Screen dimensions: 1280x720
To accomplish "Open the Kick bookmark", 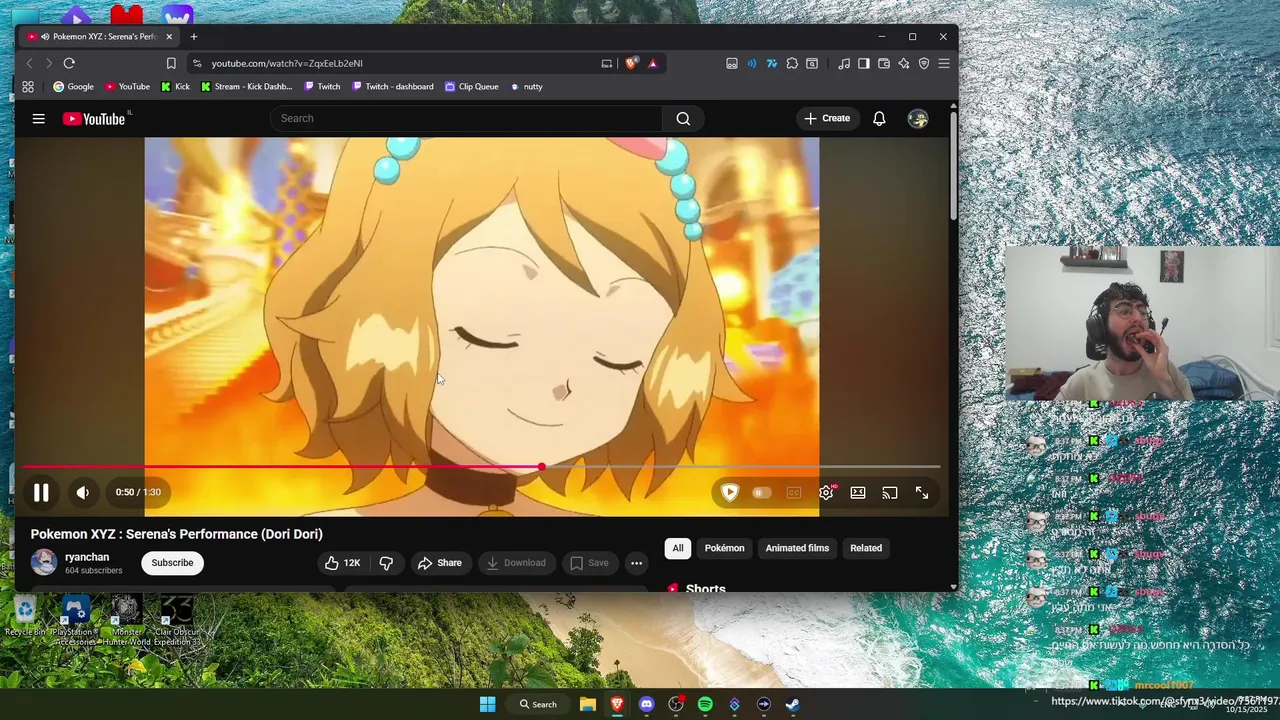I will click(175, 87).
